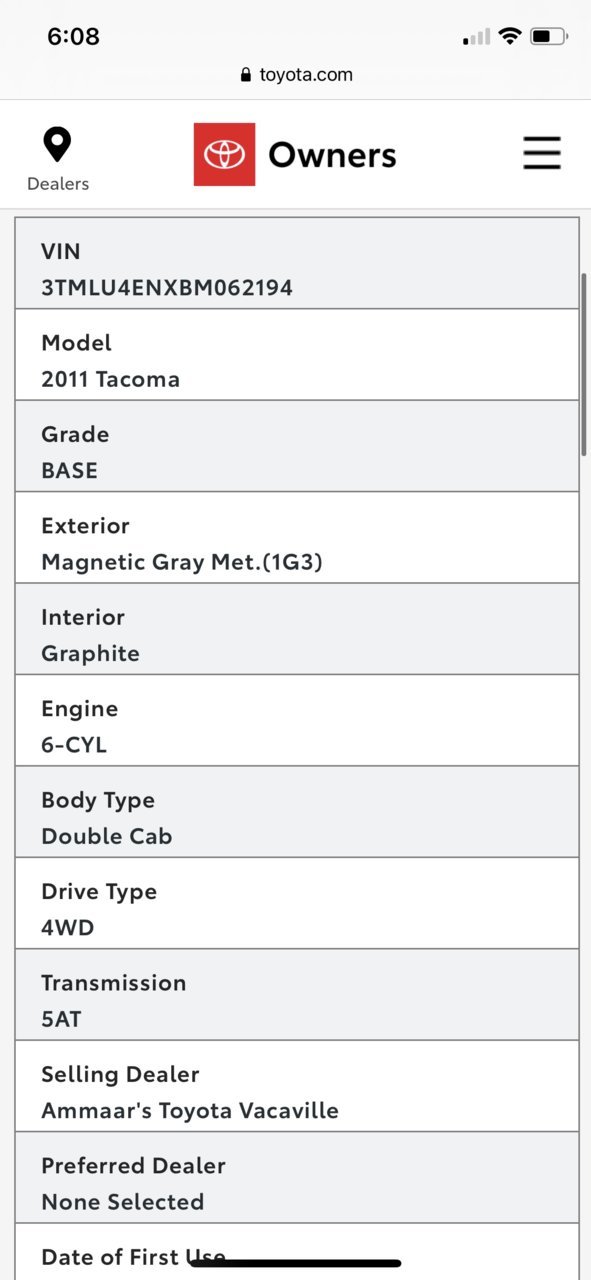Tap the padlock icon beside toyota.com
This screenshot has width=591, height=1280.
pos(246,75)
